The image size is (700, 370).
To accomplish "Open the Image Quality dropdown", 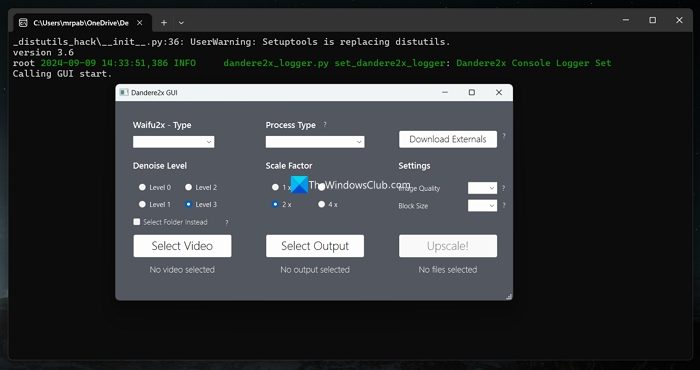I will point(482,188).
